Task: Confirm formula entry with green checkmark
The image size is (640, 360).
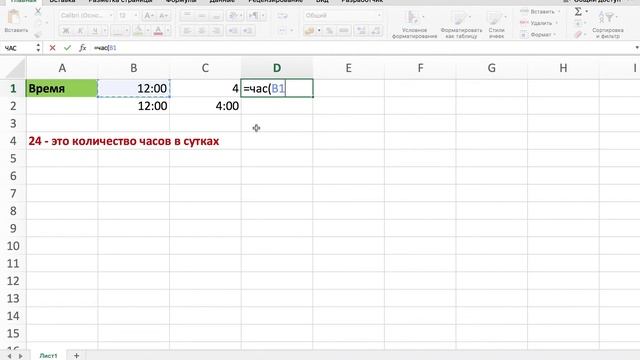Action: pos(67,48)
